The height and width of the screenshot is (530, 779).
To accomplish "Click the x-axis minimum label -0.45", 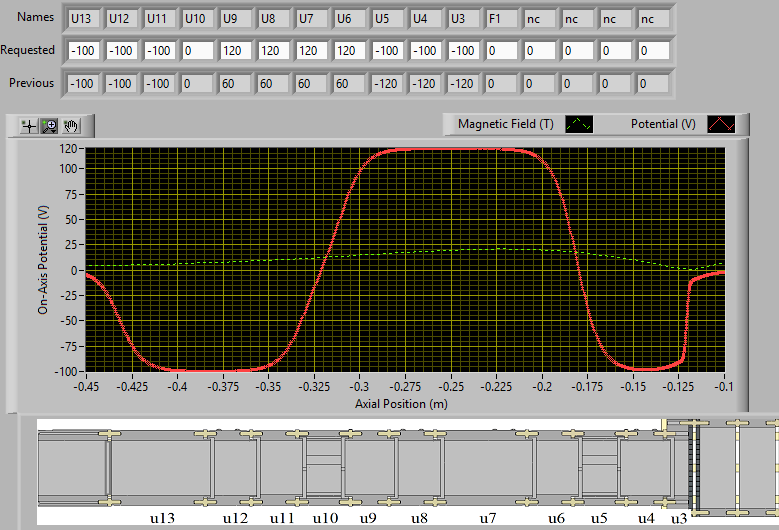I will [x=86, y=385].
